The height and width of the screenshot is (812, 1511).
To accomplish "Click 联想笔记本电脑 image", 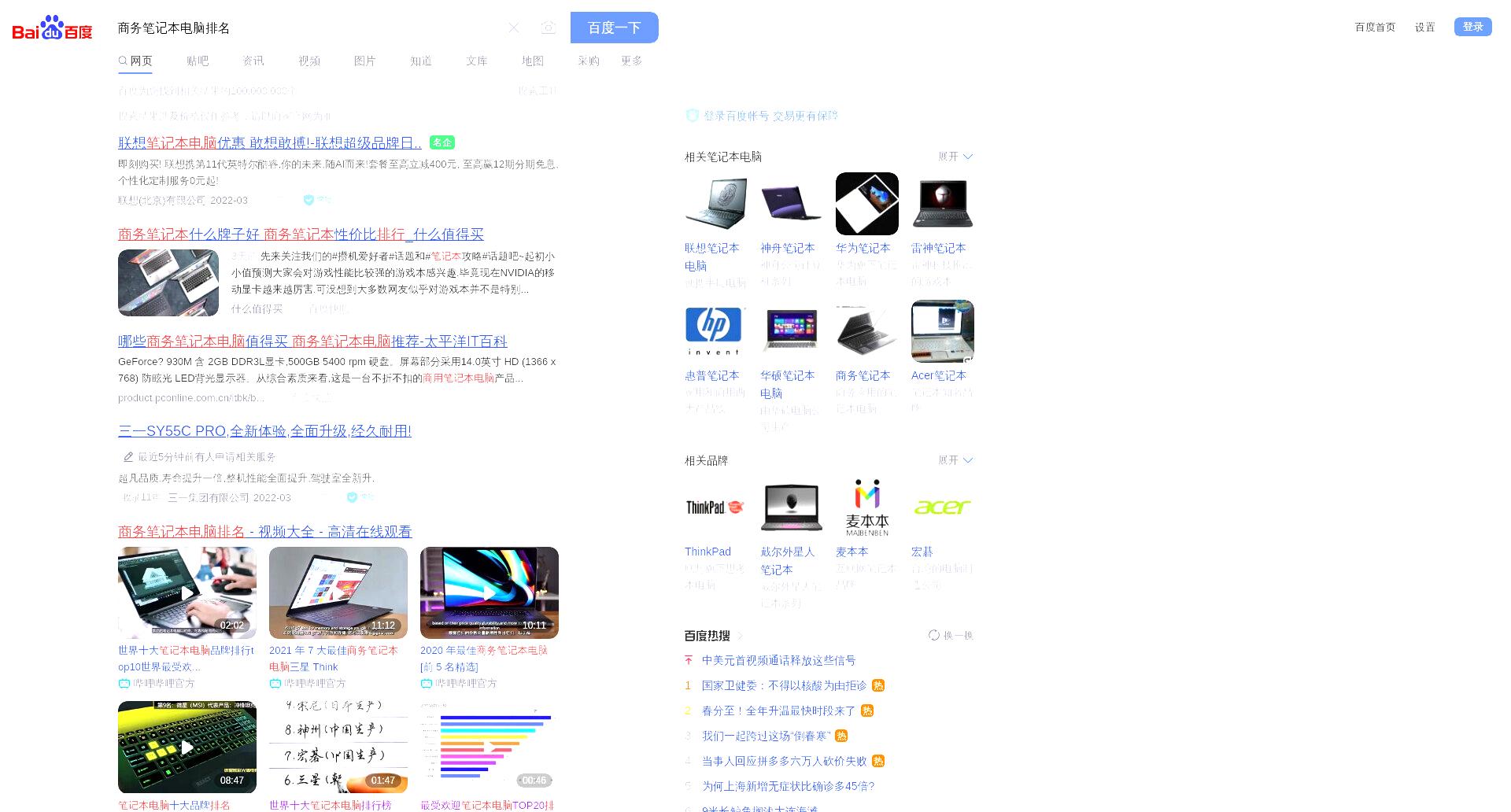I will pyautogui.click(x=715, y=204).
